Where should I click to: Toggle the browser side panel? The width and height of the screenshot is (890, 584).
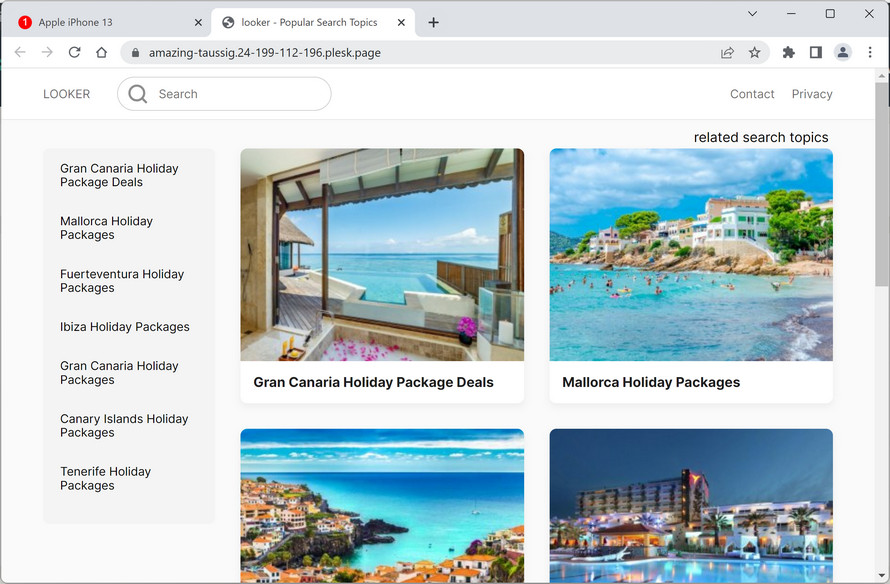pos(816,53)
